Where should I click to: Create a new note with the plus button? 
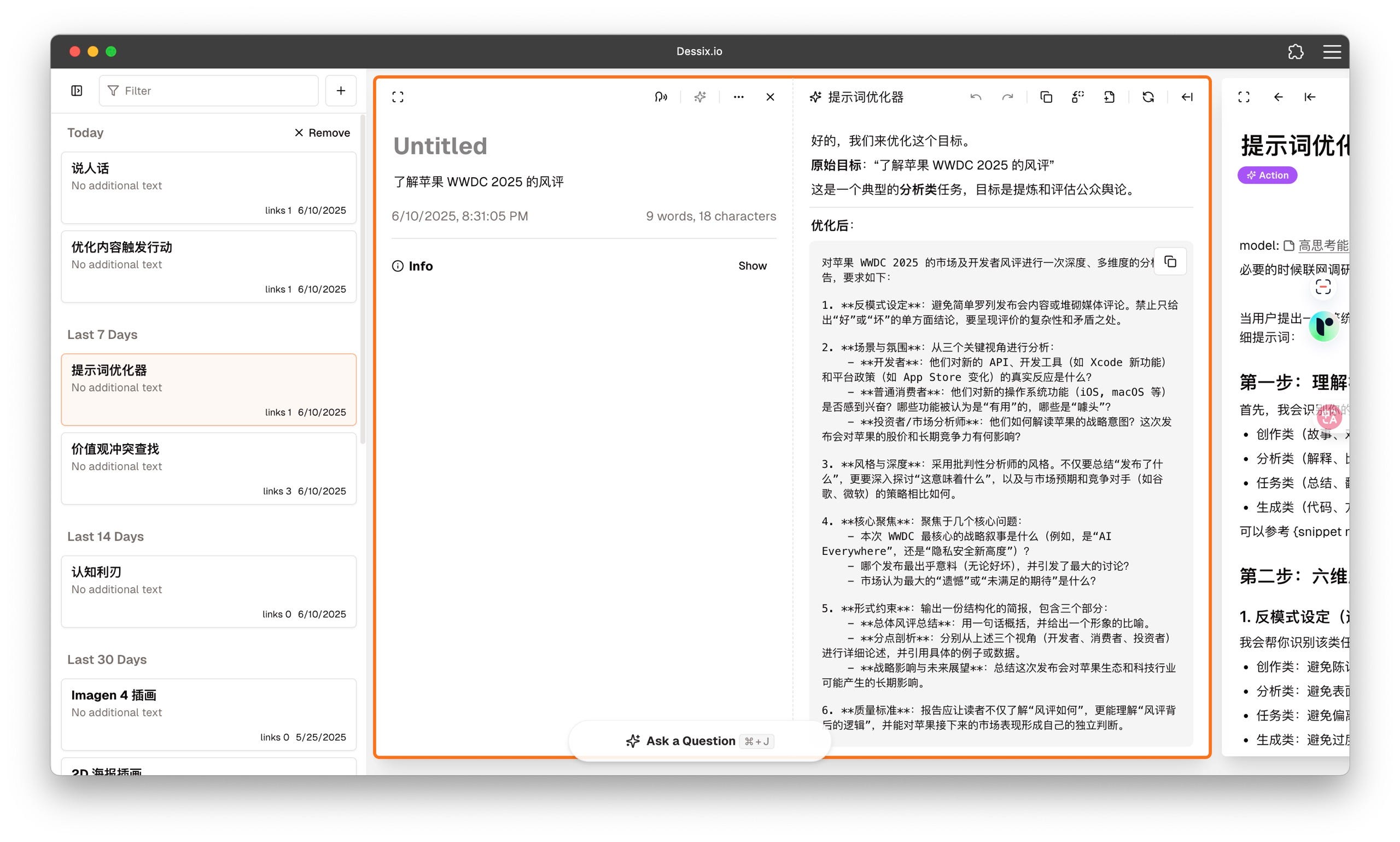[x=341, y=90]
